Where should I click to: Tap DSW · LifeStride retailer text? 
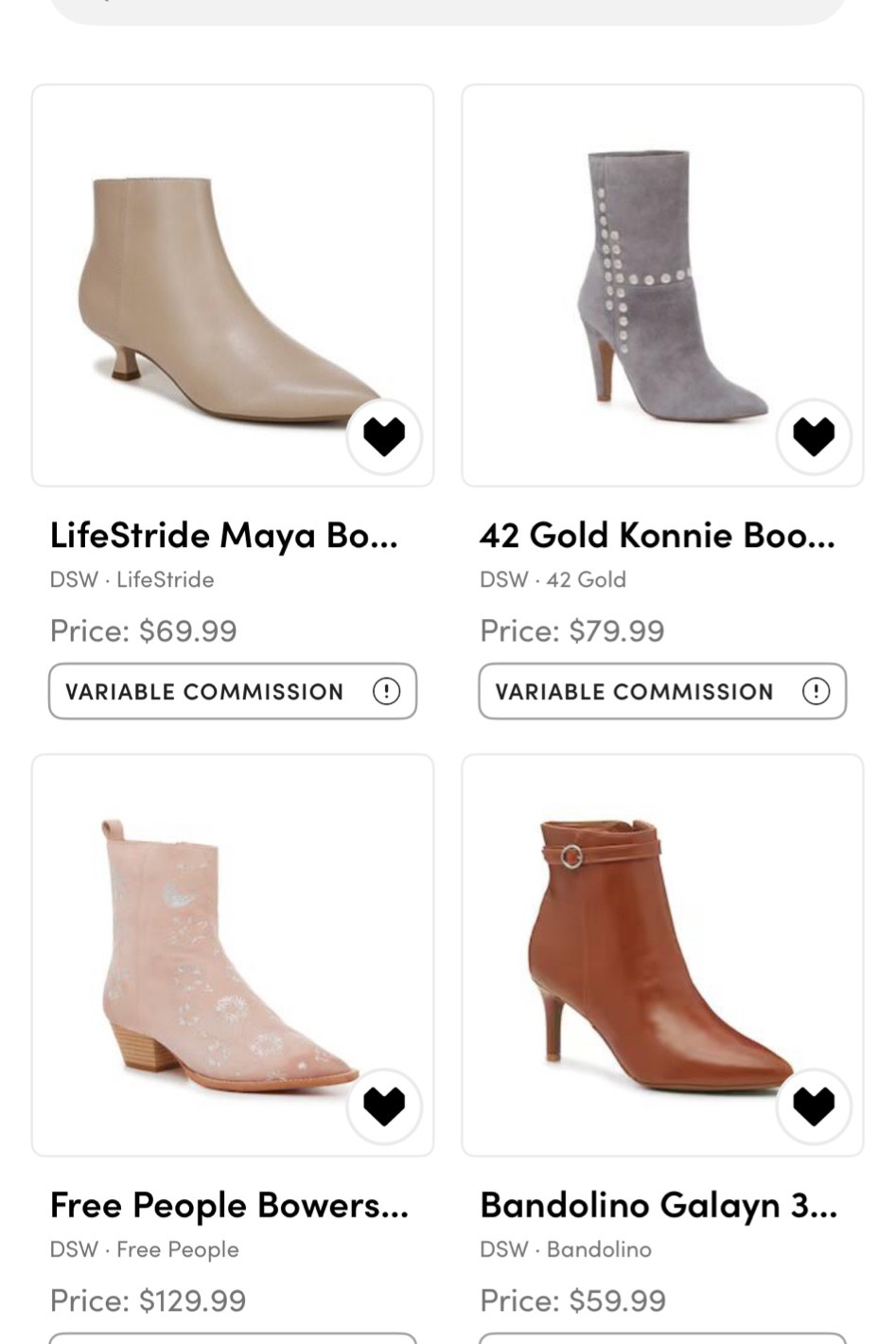click(x=132, y=579)
